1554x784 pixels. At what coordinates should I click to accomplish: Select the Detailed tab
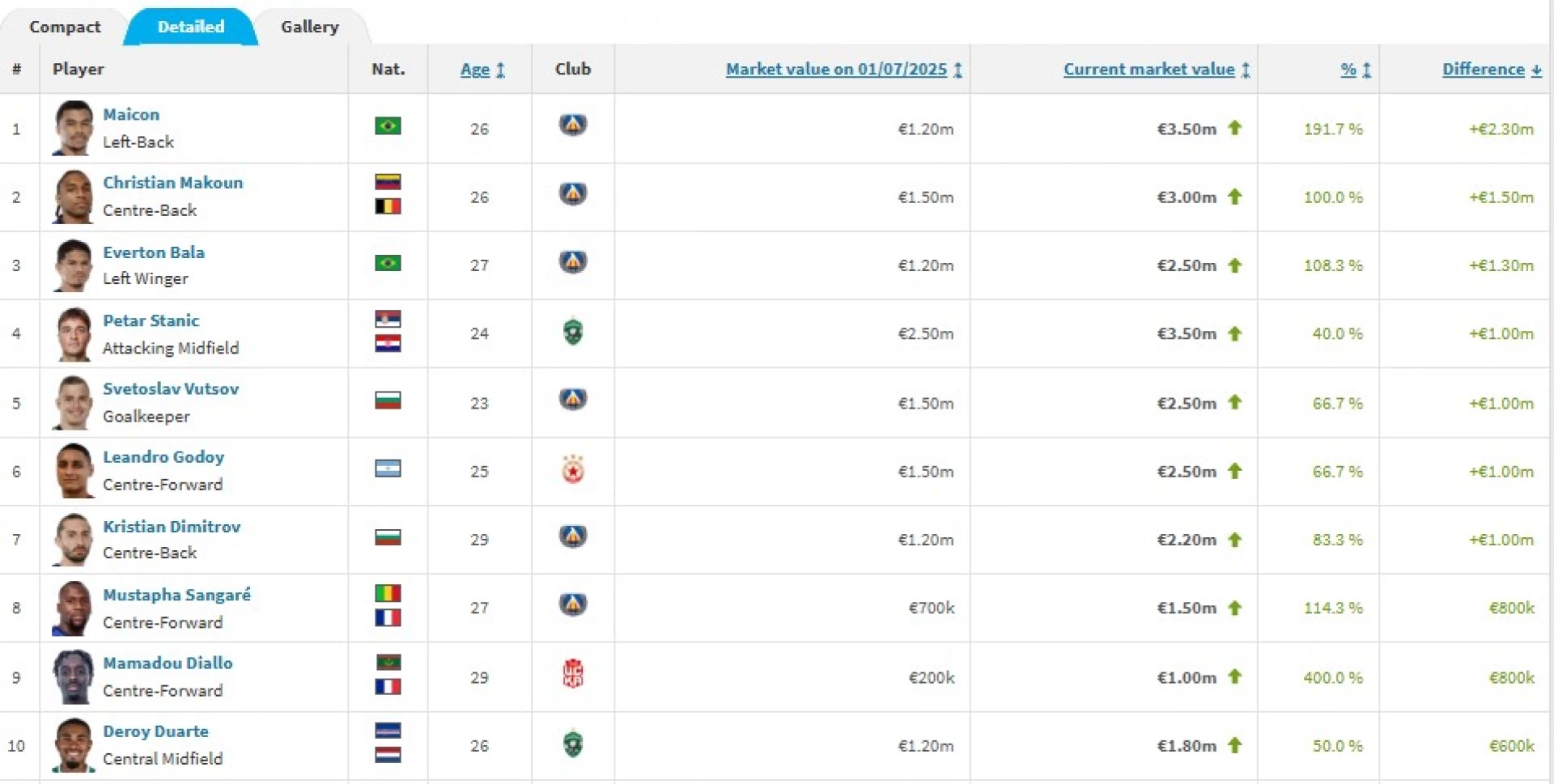pos(191,27)
